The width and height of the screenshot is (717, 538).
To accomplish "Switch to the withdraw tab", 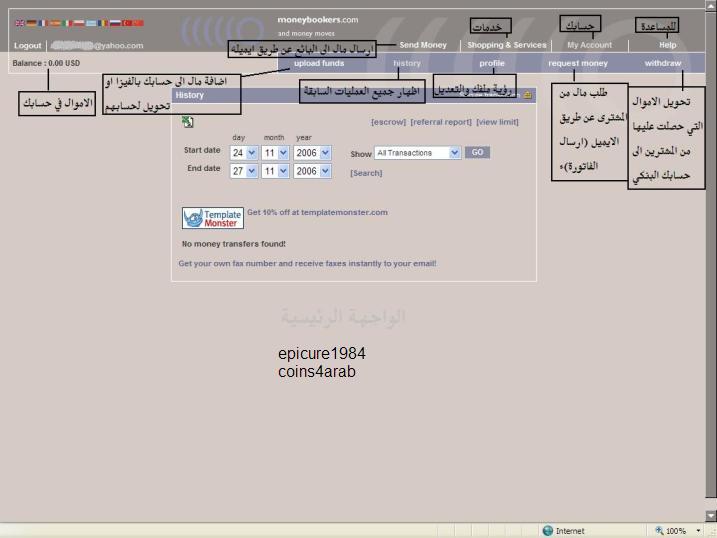I will (662, 63).
